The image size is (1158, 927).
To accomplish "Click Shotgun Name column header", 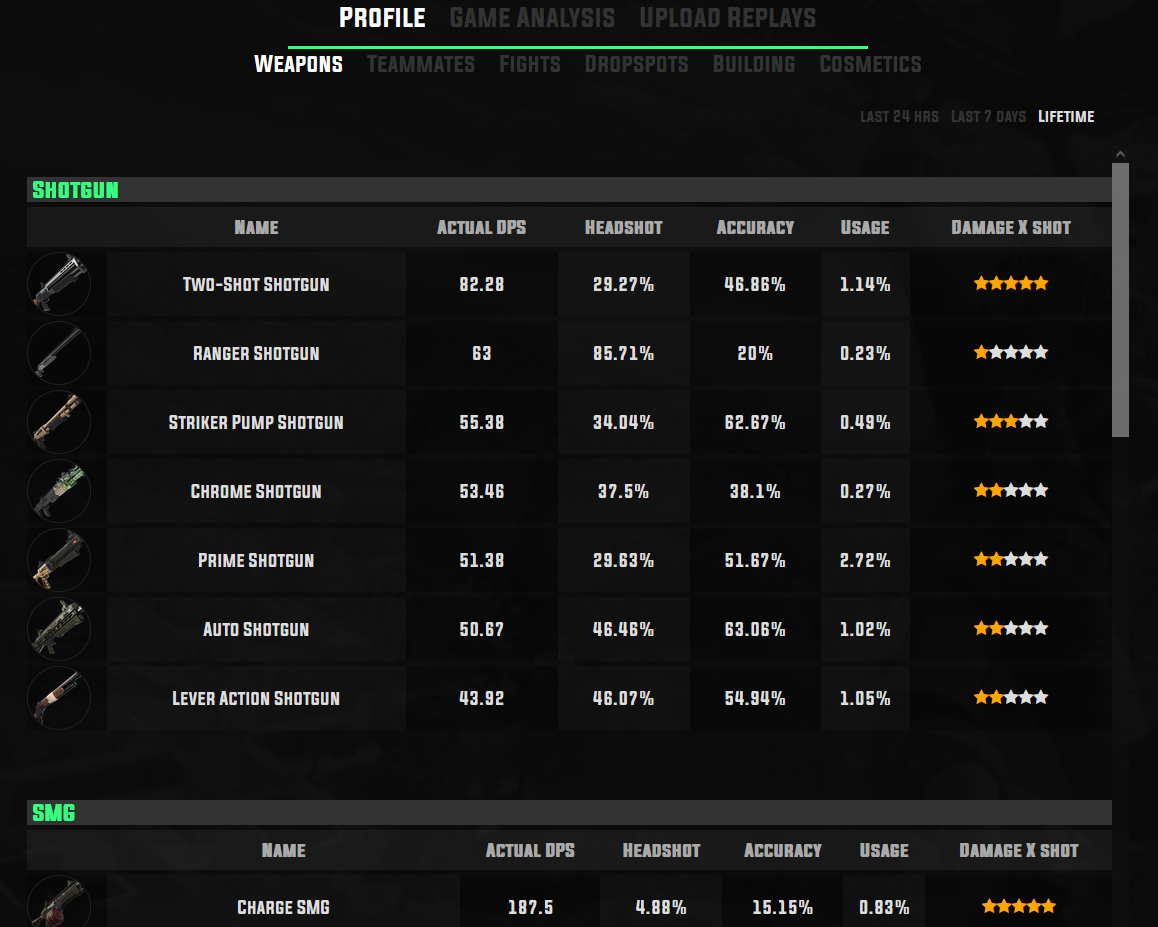I will 256,228.
